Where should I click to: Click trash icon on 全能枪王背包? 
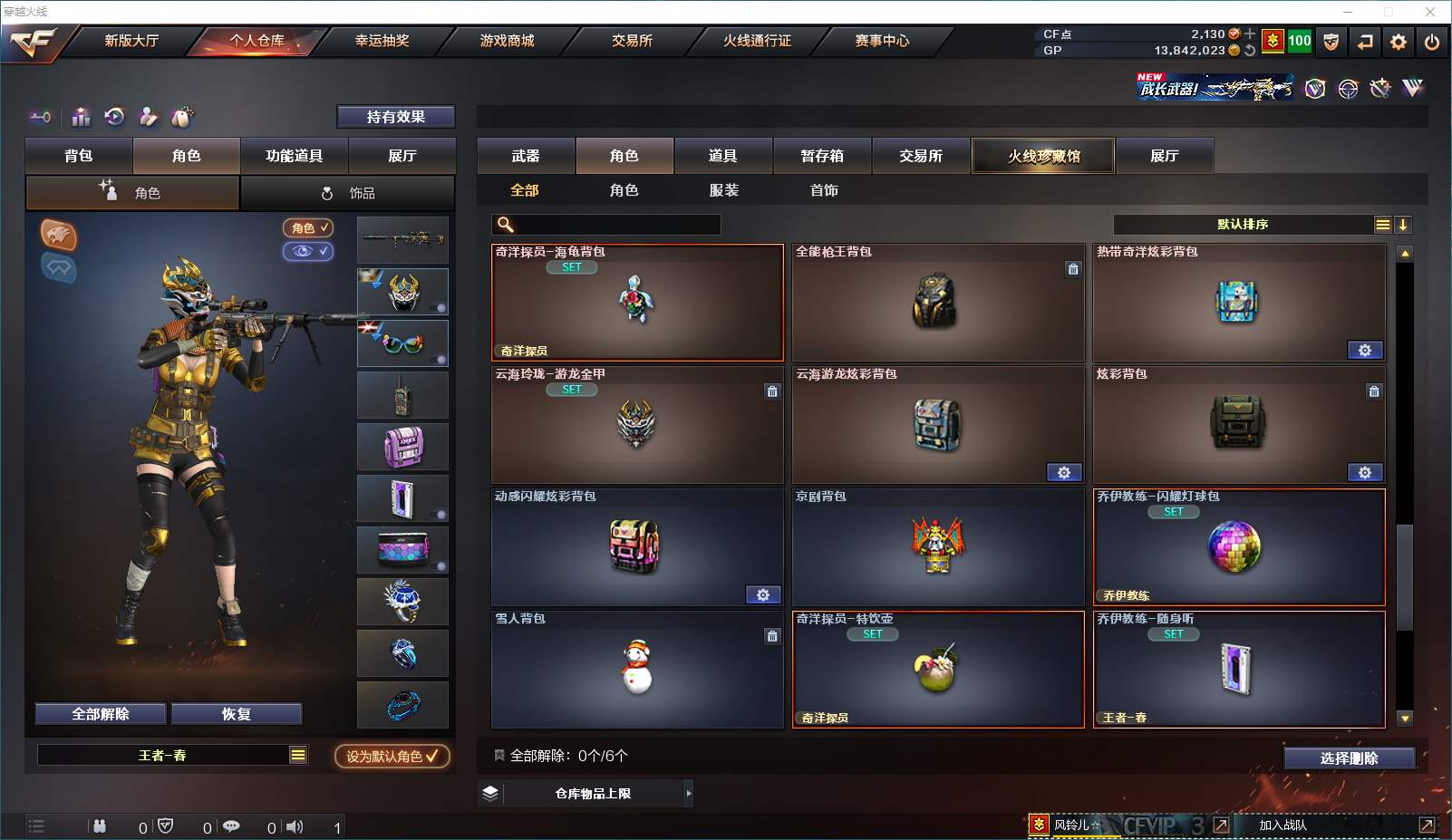tap(1073, 269)
